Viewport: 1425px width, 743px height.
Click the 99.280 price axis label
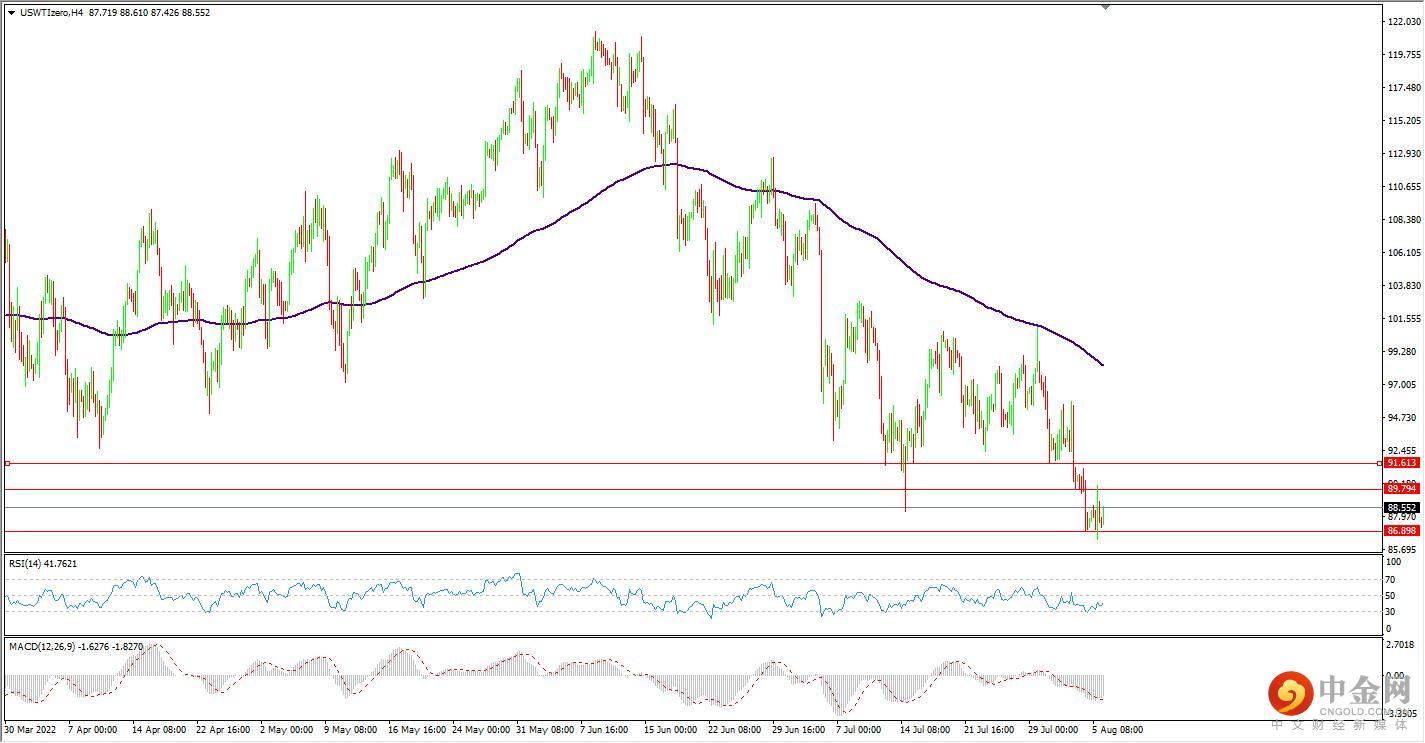coord(1404,352)
